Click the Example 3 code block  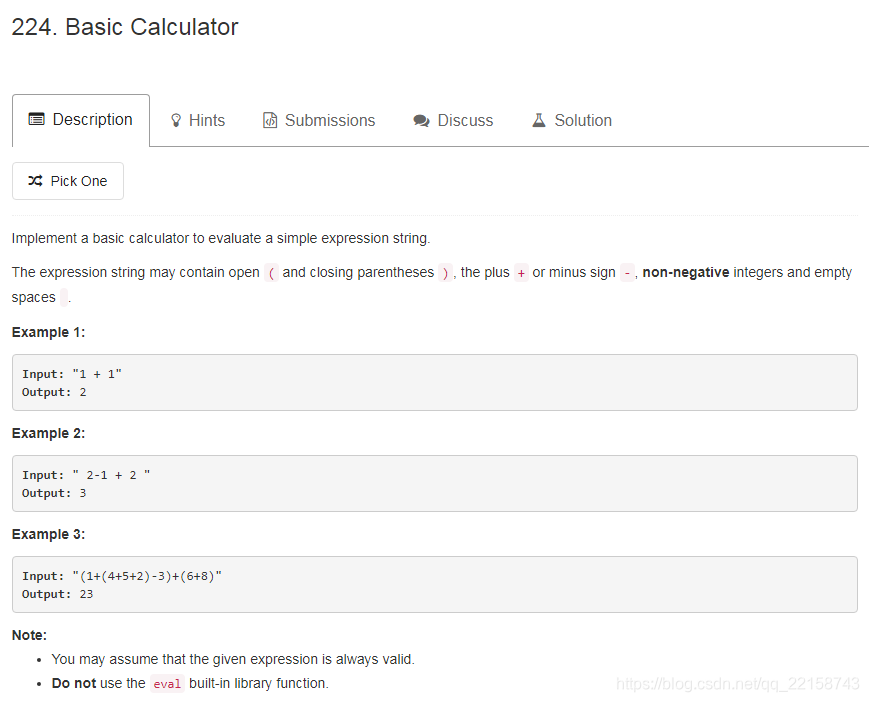434,584
